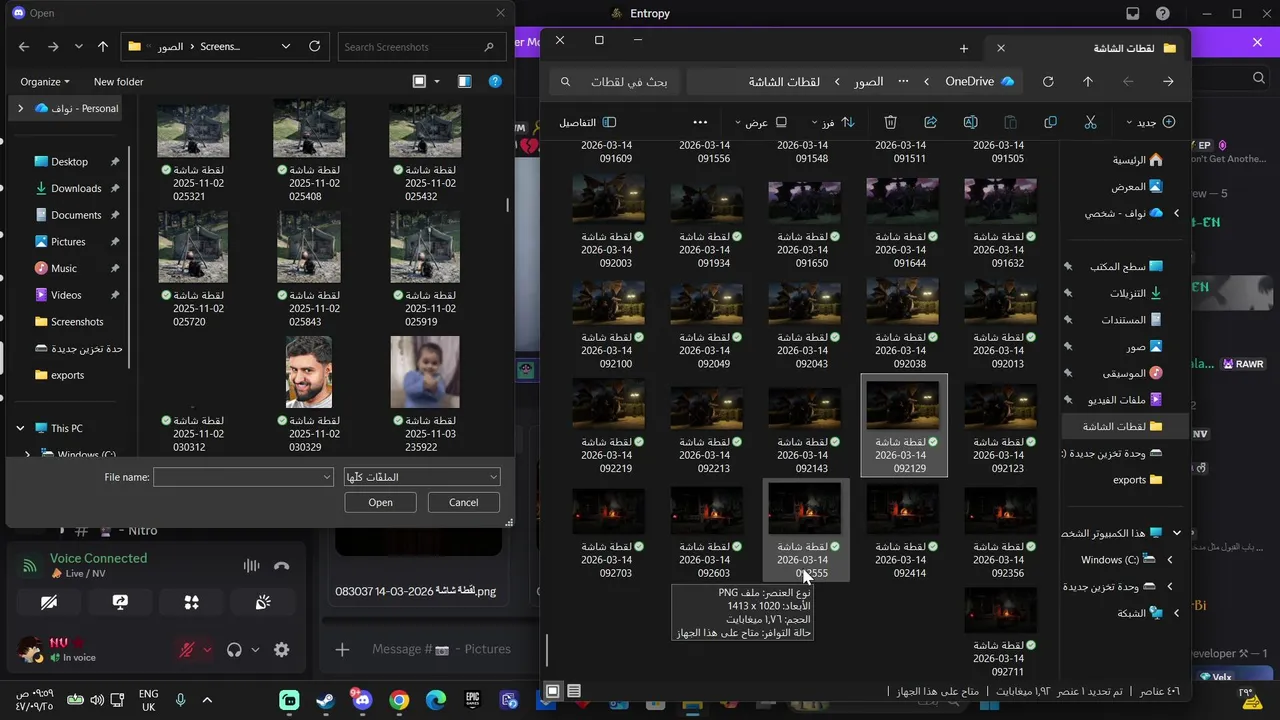Click Up folder arrow in Open dialog
This screenshot has width=1280, height=720.
point(103,47)
